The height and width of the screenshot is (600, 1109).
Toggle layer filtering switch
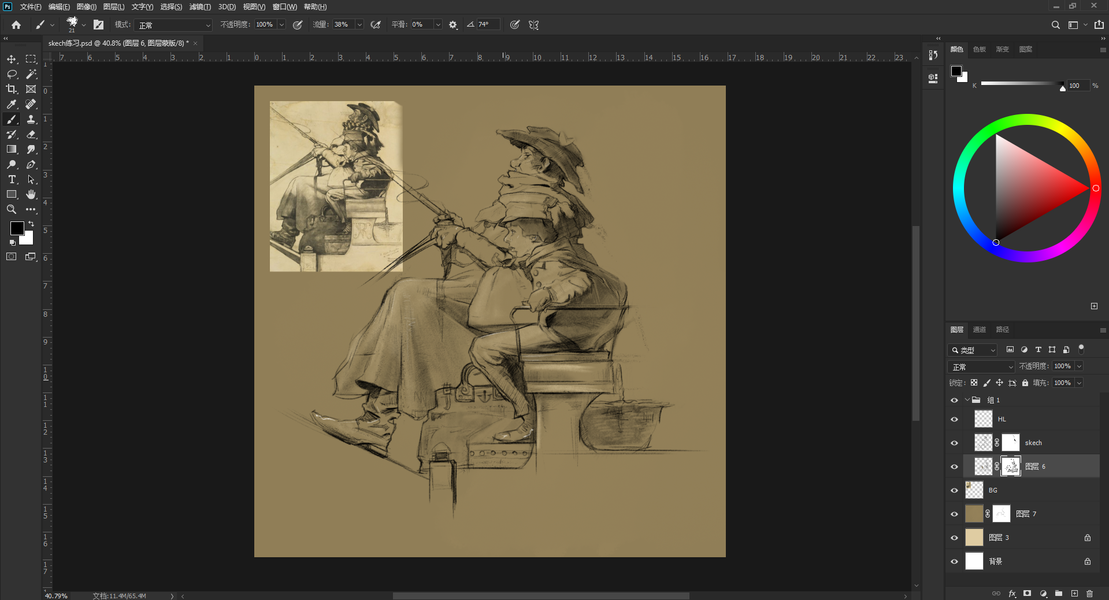coord(1081,349)
